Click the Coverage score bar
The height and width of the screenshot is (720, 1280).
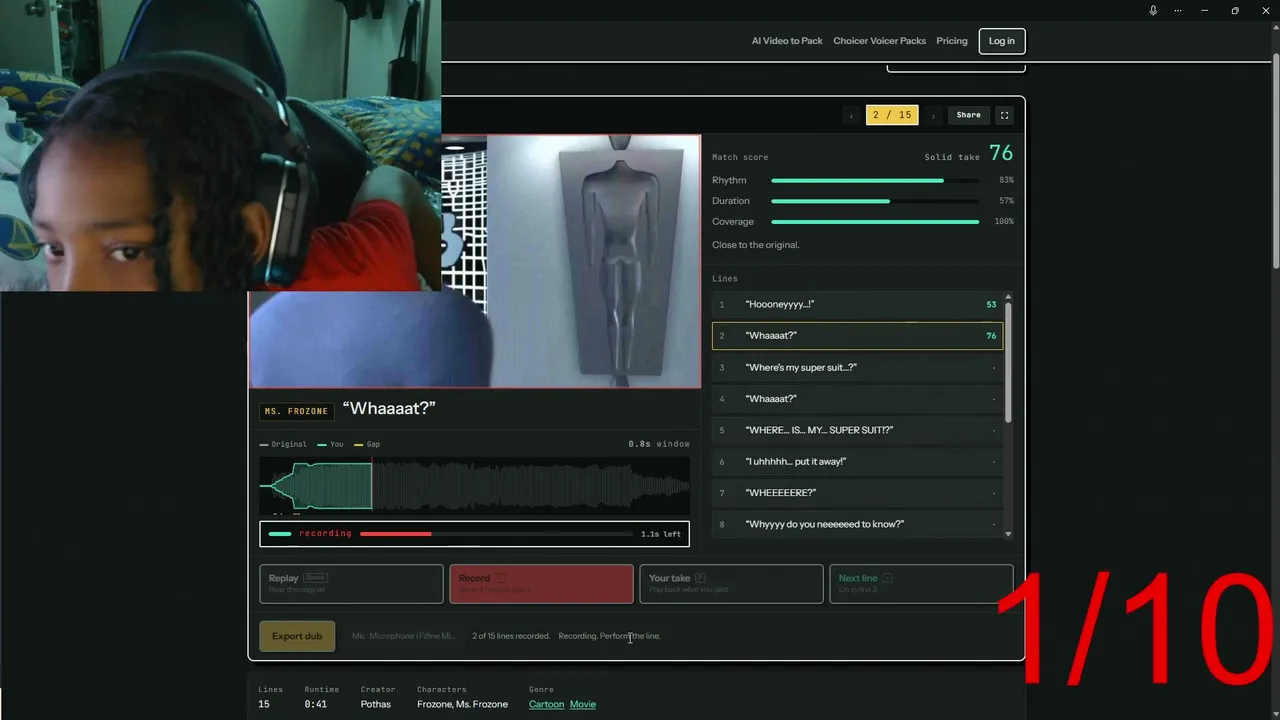[875, 222]
